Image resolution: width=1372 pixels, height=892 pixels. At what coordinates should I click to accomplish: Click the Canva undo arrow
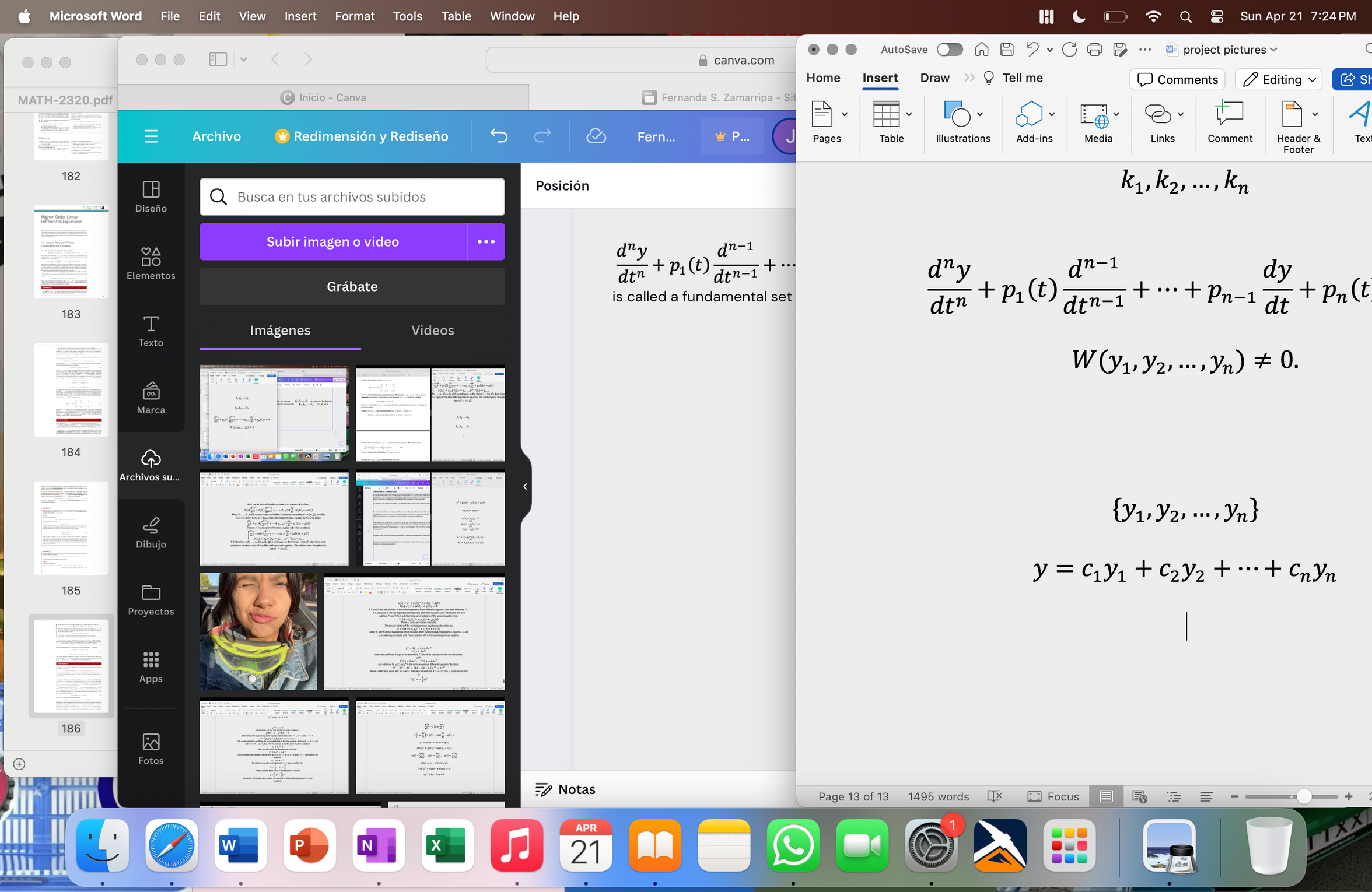(x=499, y=136)
